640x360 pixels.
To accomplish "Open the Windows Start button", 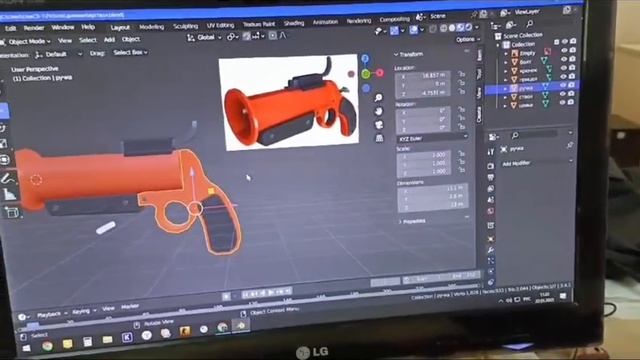I will (x=26, y=348).
